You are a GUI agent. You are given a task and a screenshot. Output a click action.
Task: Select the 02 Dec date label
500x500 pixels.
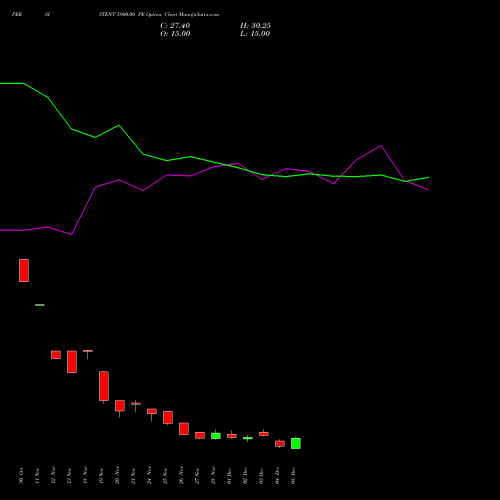click(245, 476)
